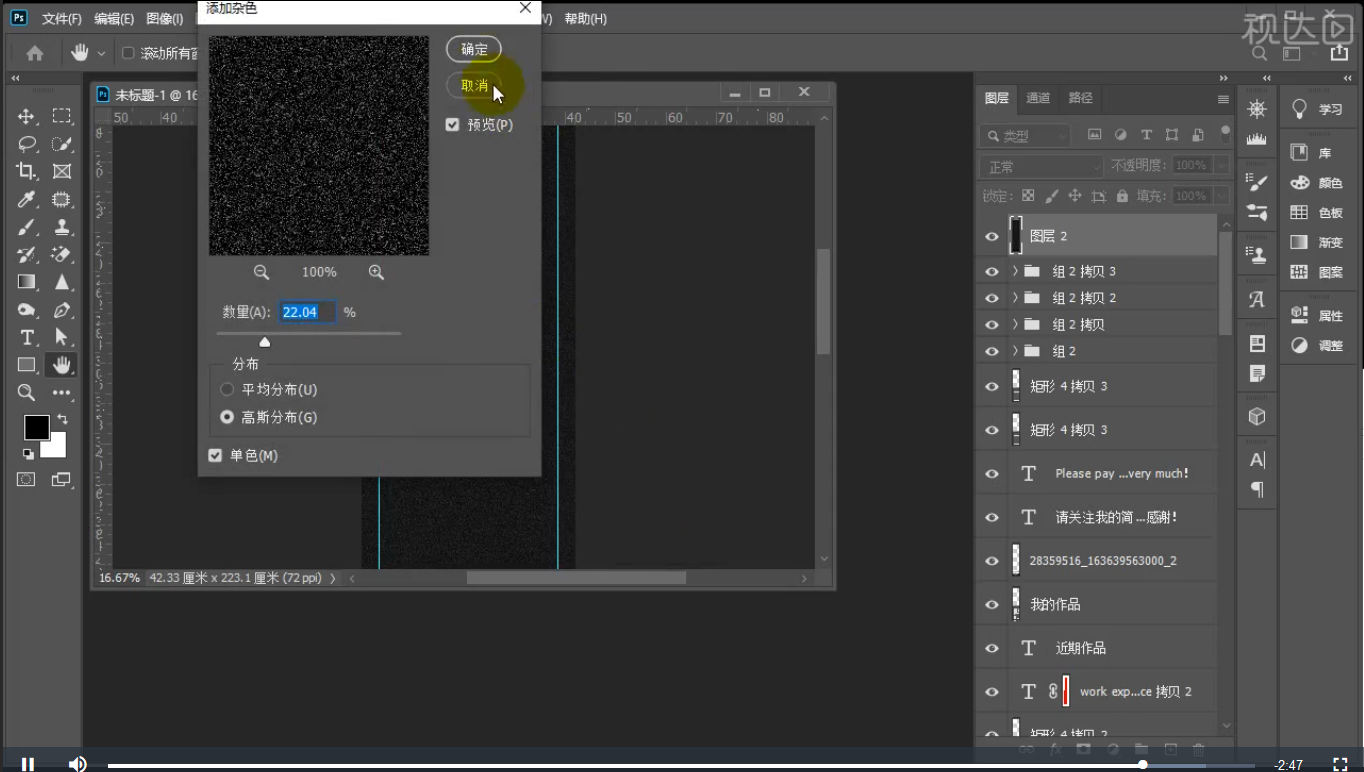1364x772 pixels.
Task: Switch to the 通道 channels tab
Action: click(x=1038, y=98)
